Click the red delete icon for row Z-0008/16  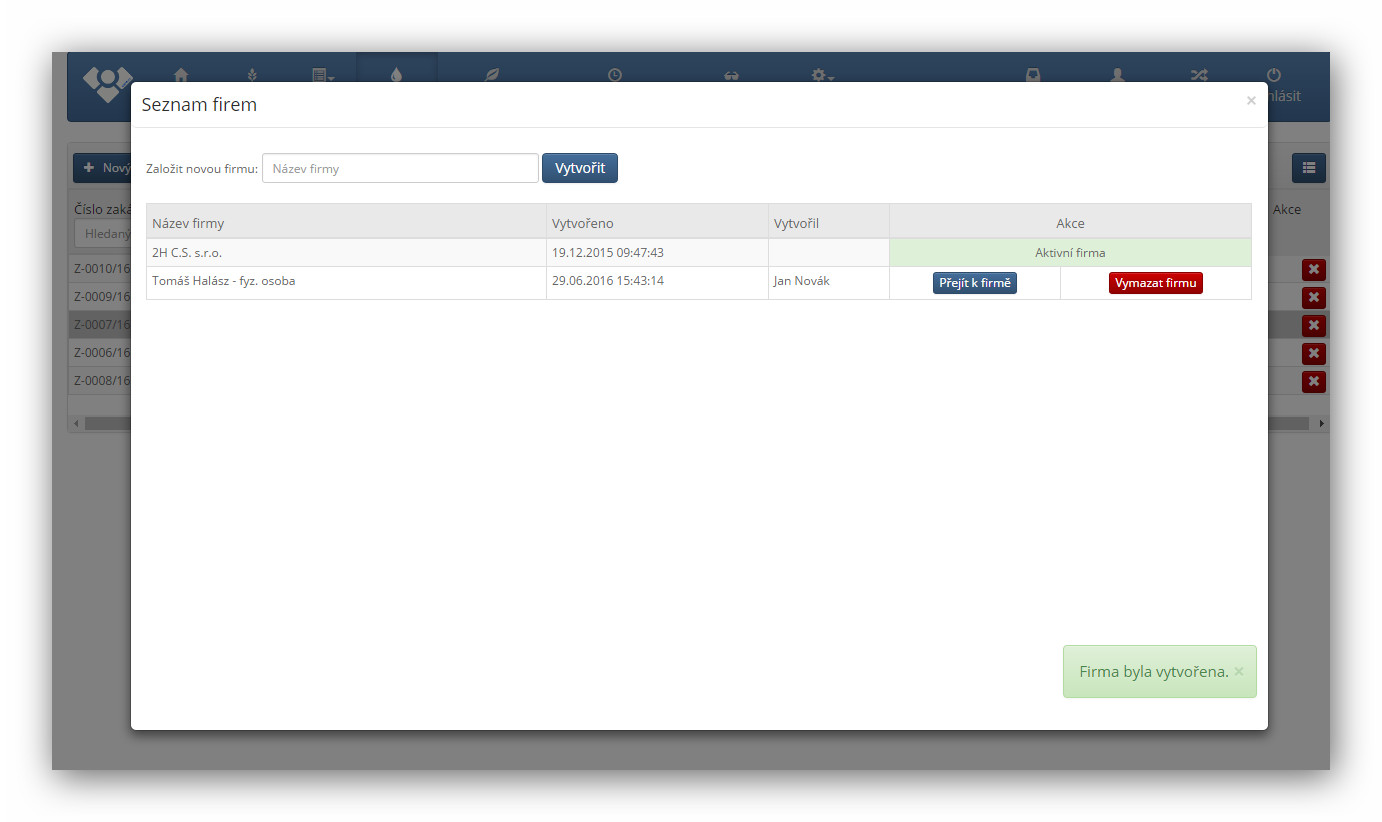click(1313, 381)
